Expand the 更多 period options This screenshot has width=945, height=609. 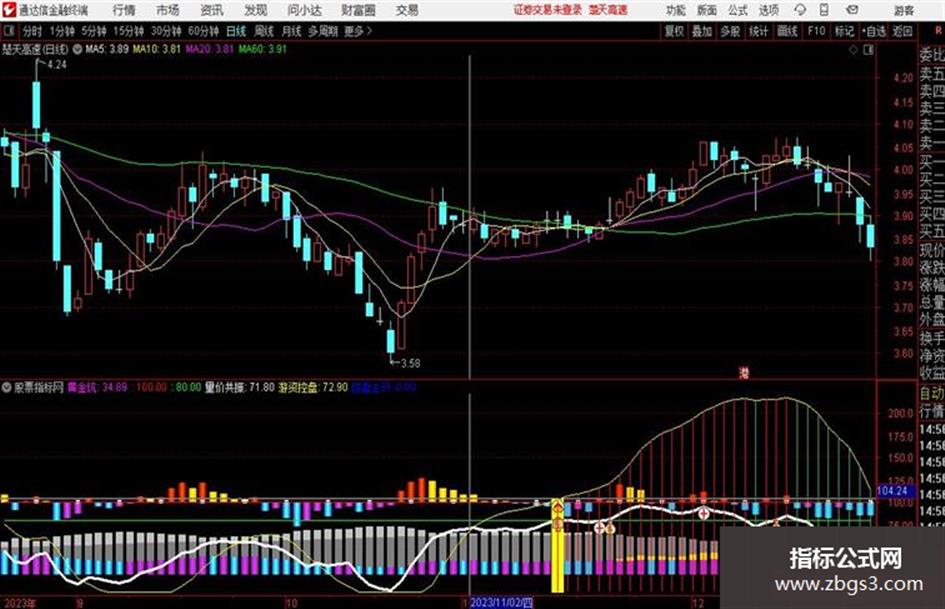click(358, 31)
